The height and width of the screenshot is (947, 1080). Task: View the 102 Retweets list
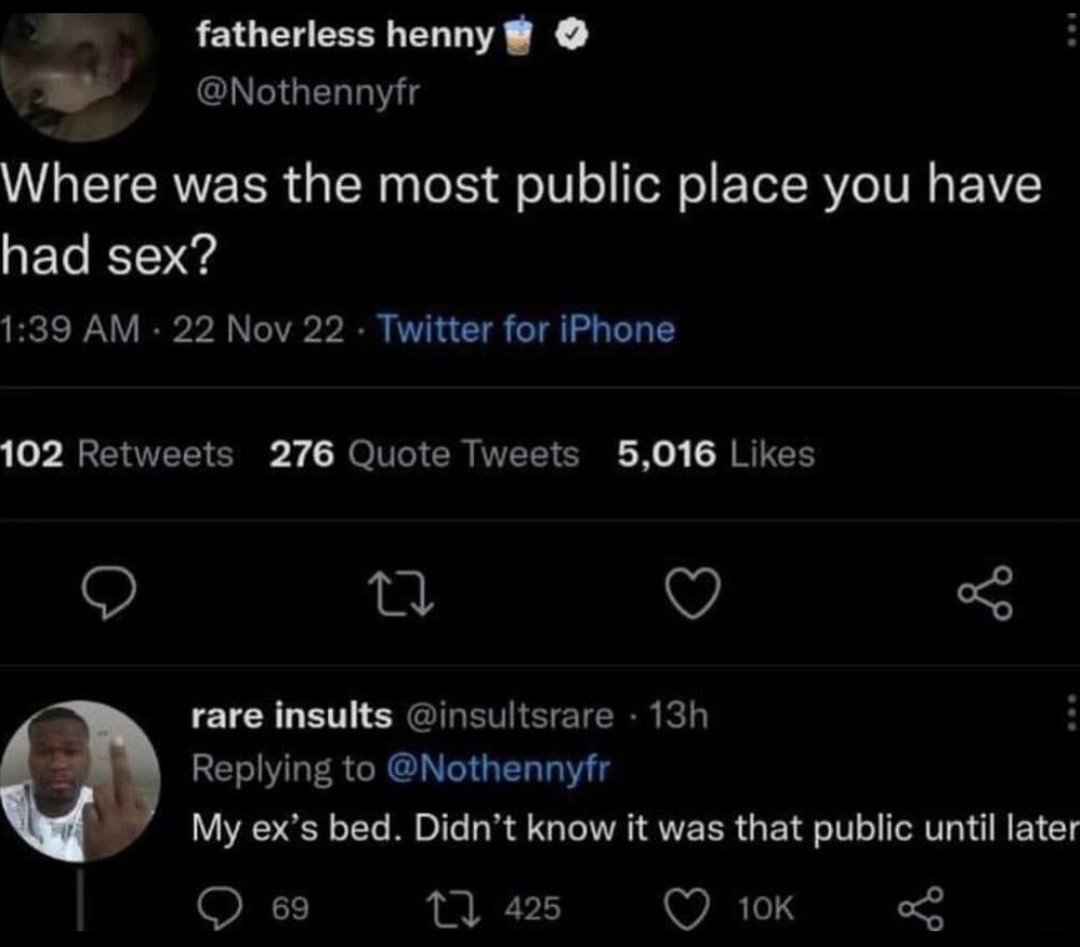coord(117,455)
